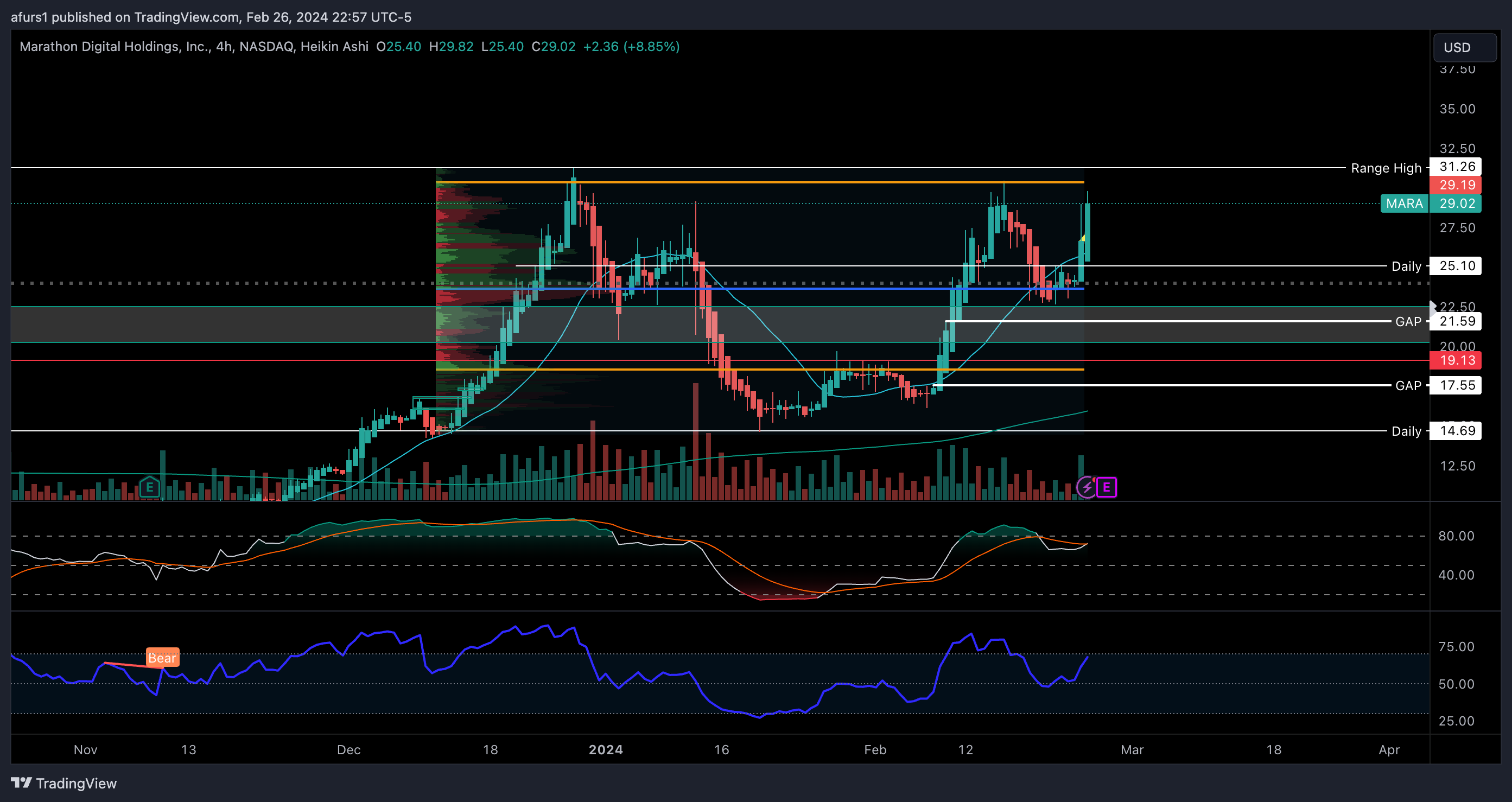Click the chart title Marathon Digital Holdings
This screenshot has height=802, width=1512.
(194, 46)
